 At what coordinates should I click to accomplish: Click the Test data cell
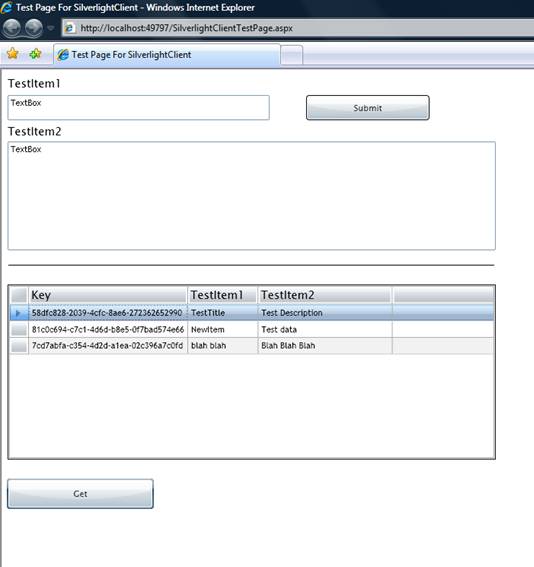point(325,329)
